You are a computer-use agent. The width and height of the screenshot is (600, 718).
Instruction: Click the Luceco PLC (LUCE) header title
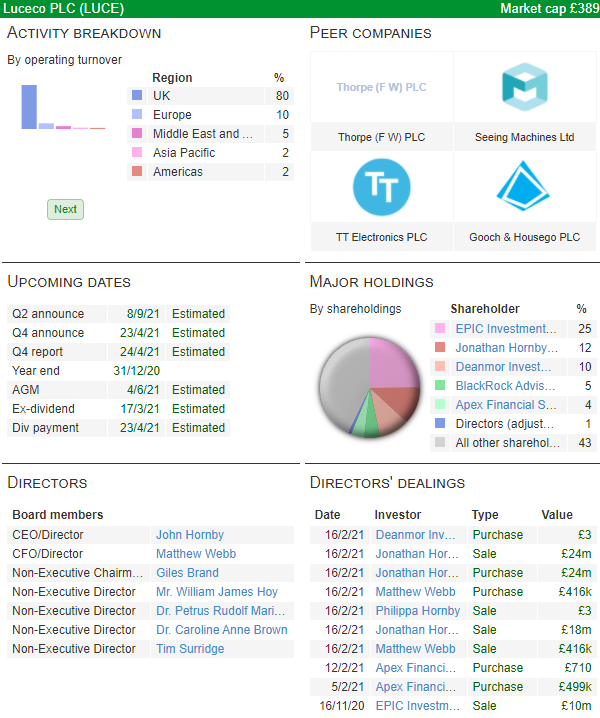tap(64, 8)
